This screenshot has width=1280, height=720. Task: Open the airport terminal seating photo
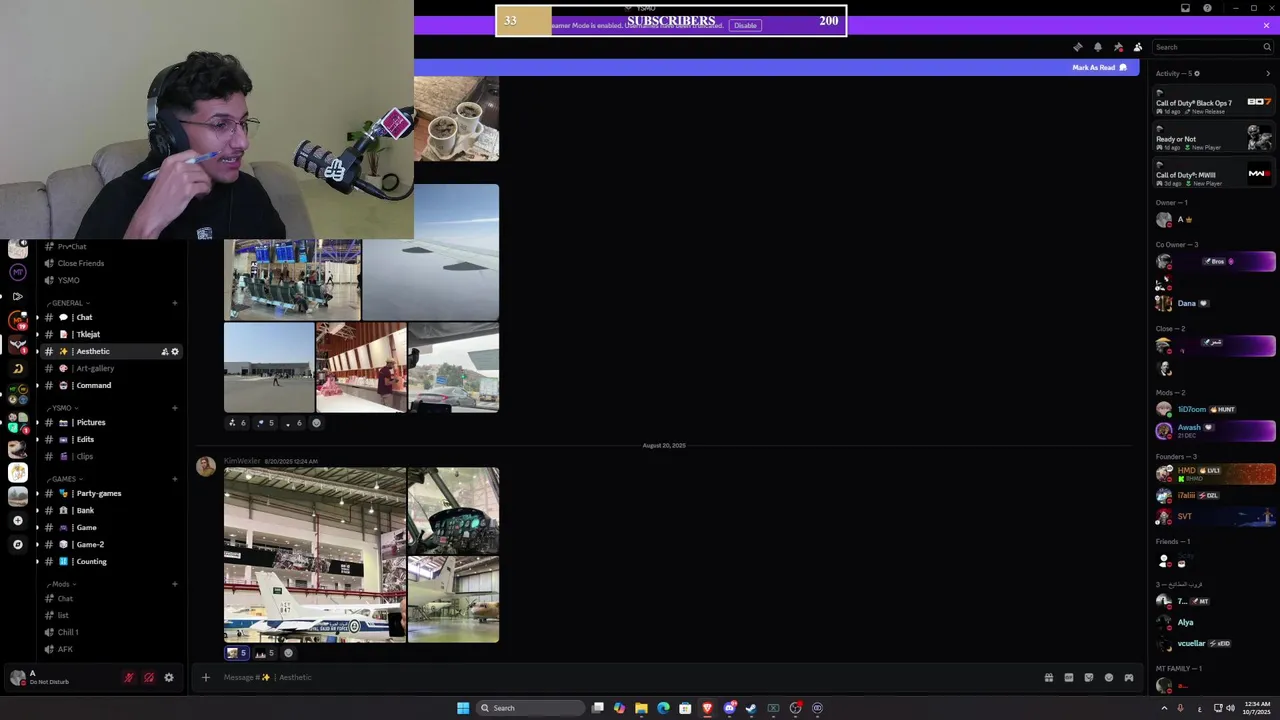tap(292, 280)
